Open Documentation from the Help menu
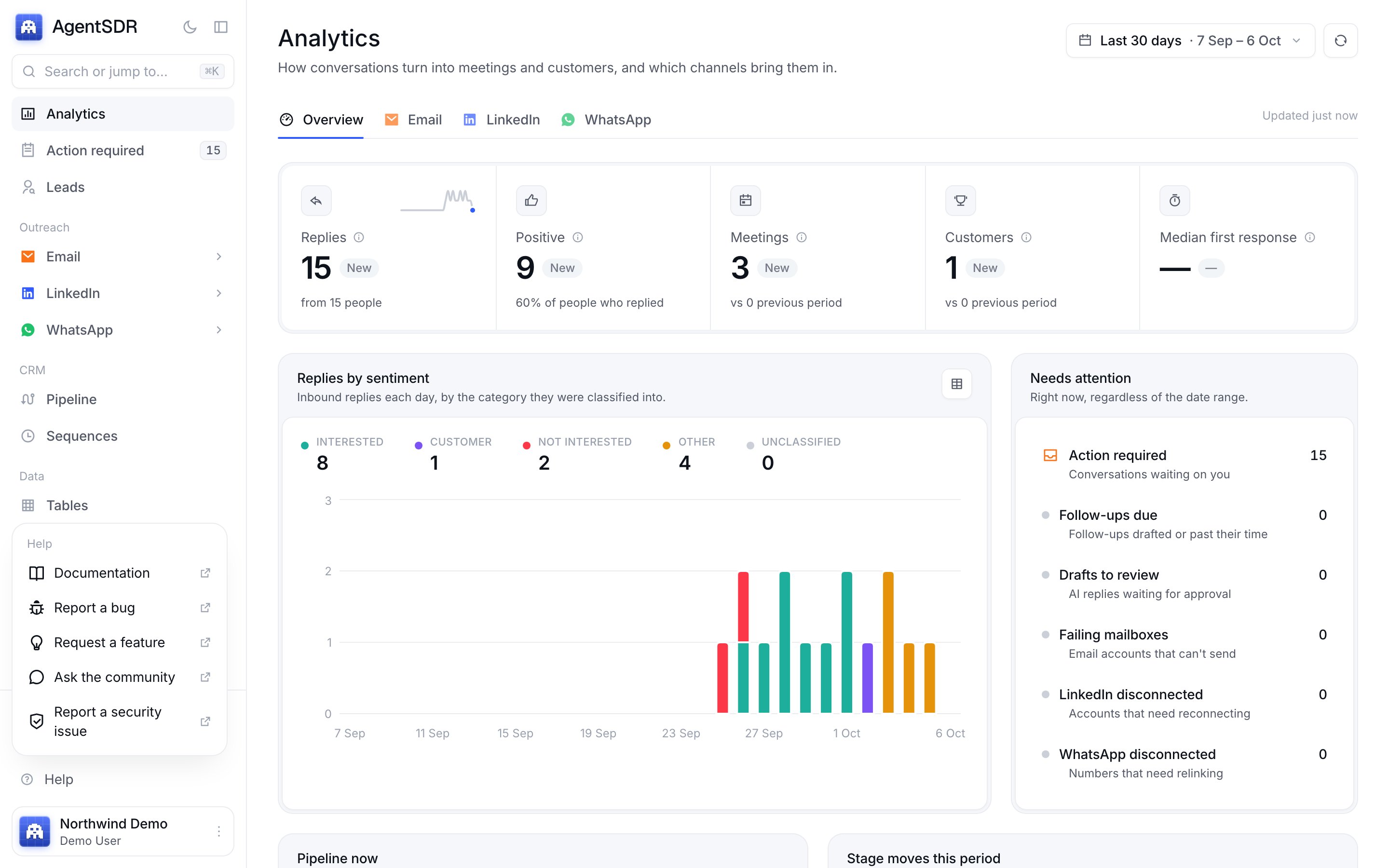Viewport: 1389px width, 868px height. 120,573
